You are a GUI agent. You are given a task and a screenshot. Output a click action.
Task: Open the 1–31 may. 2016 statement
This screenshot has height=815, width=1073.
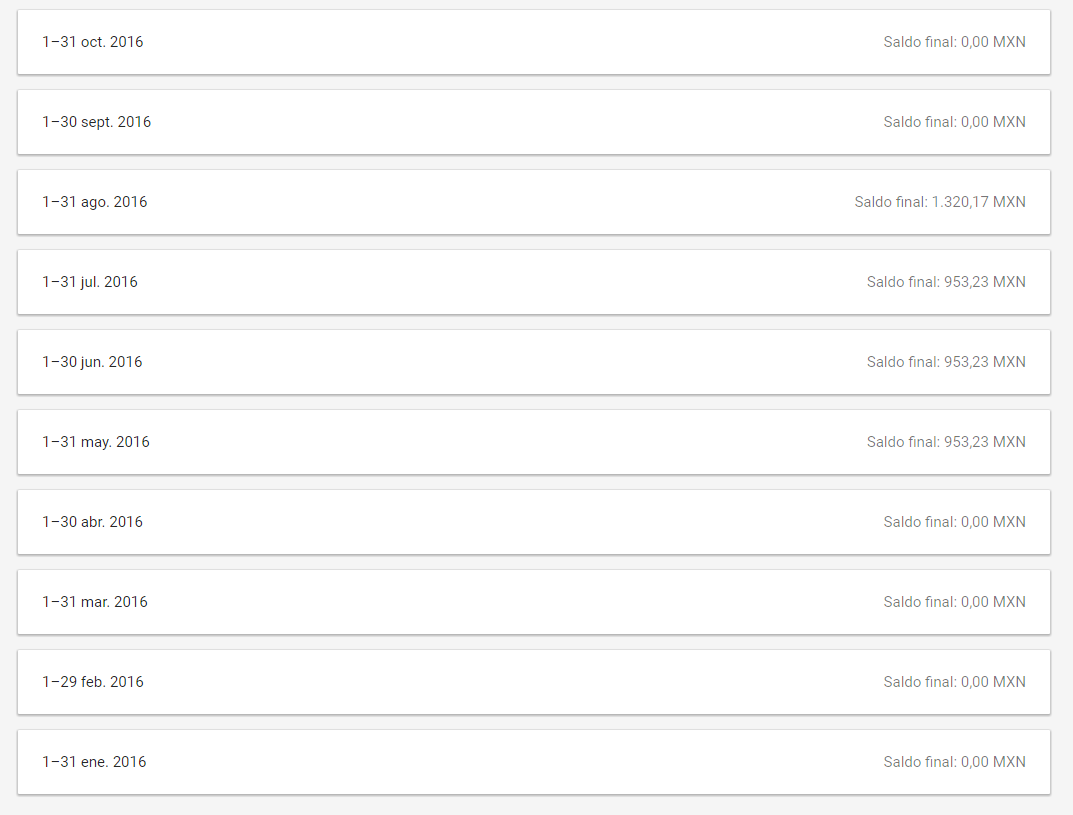pos(534,442)
